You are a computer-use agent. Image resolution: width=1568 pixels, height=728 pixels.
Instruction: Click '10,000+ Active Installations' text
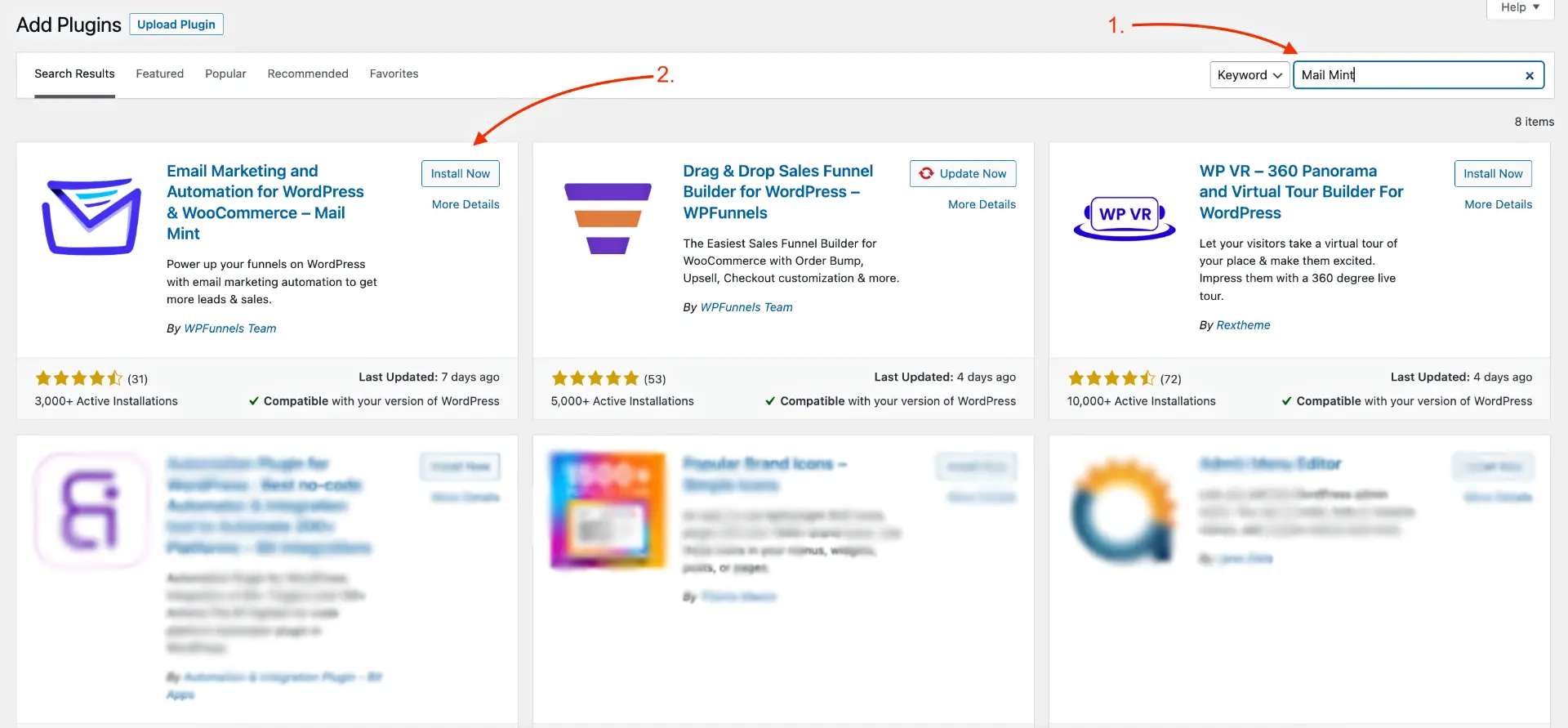point(1141,401)
